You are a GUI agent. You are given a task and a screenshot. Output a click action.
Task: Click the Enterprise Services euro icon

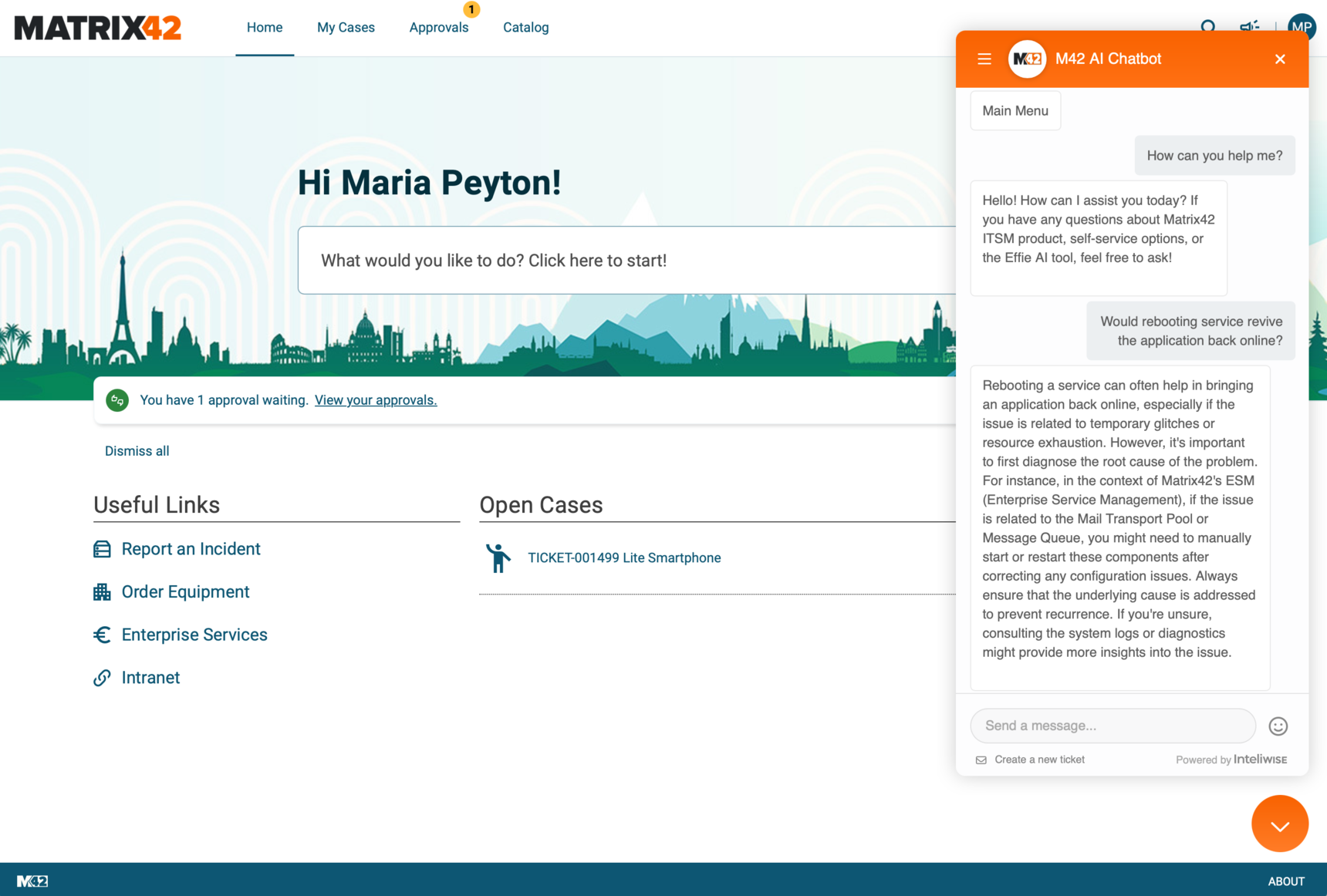click(x=102, y=635)
